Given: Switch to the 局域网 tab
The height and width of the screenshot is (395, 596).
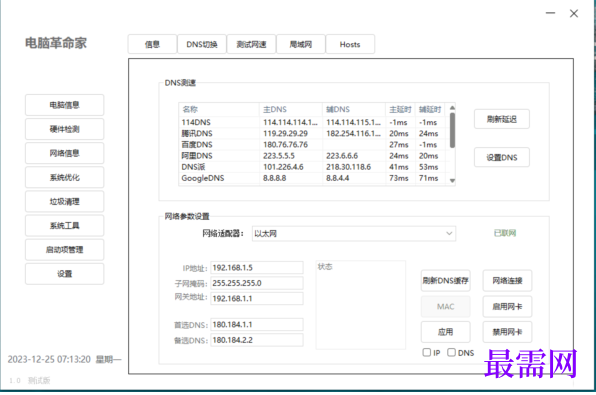Looking at the screenshot, I should tap(301, 44).
